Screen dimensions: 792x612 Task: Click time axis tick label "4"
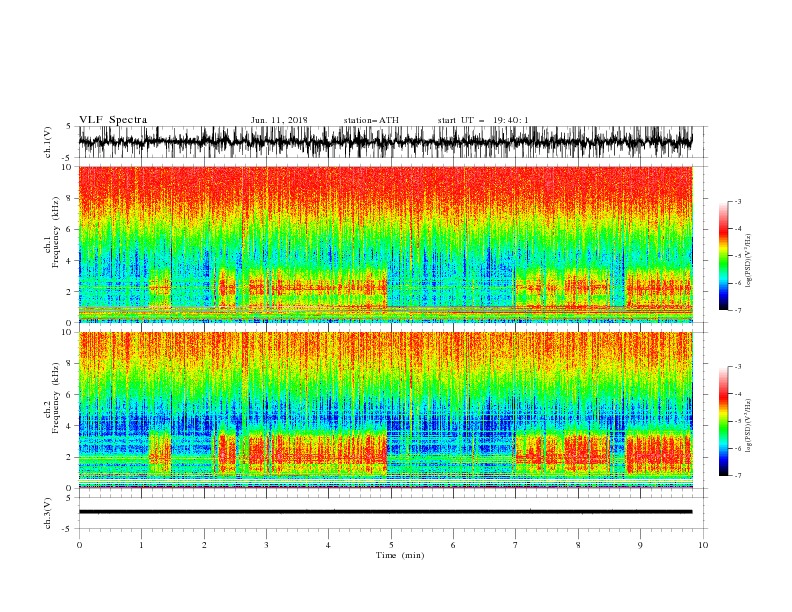(x=328, y=545)
